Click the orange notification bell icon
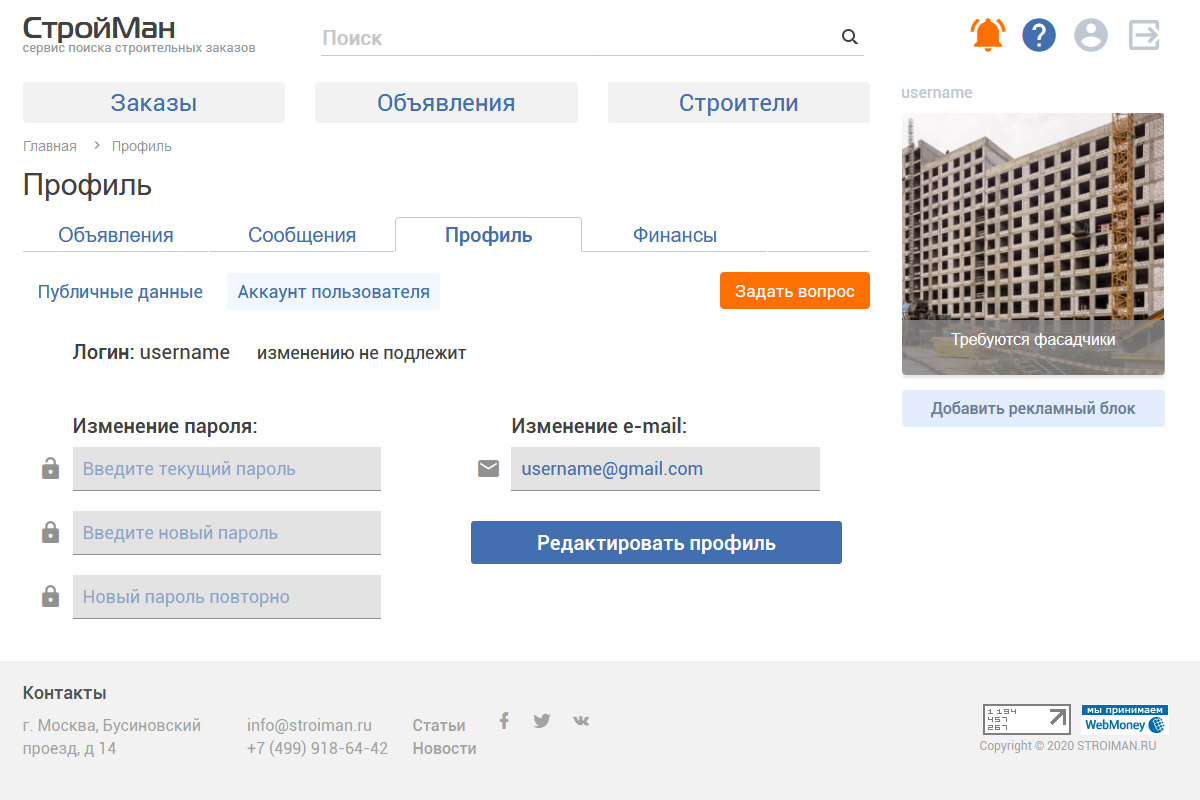This screenshot has height=800, width=1200. click(988, 36)
